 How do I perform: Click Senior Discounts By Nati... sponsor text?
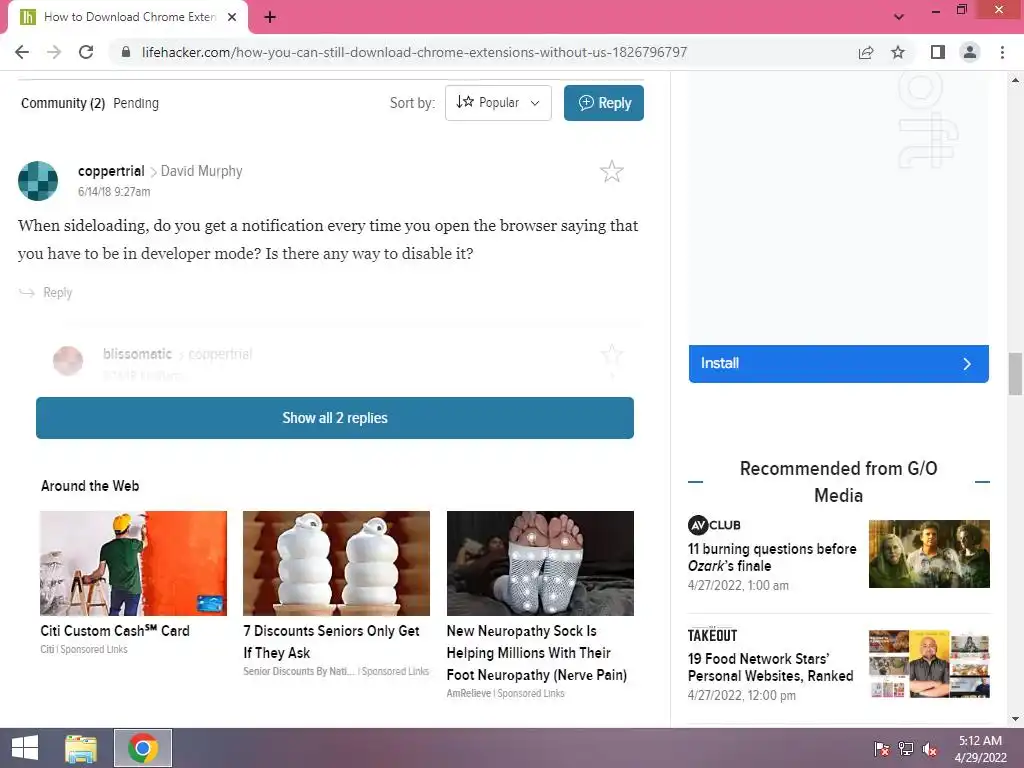(300, 671)
